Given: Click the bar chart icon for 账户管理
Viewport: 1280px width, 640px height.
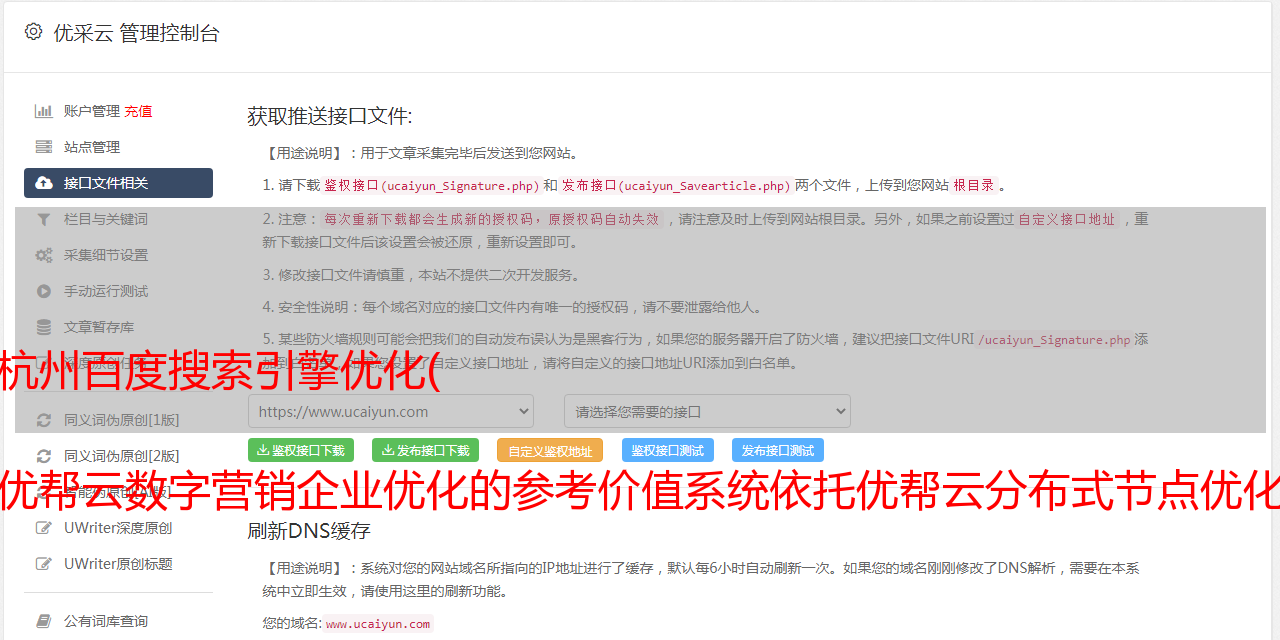Looking at the screenshot, I should coord(44,111).
